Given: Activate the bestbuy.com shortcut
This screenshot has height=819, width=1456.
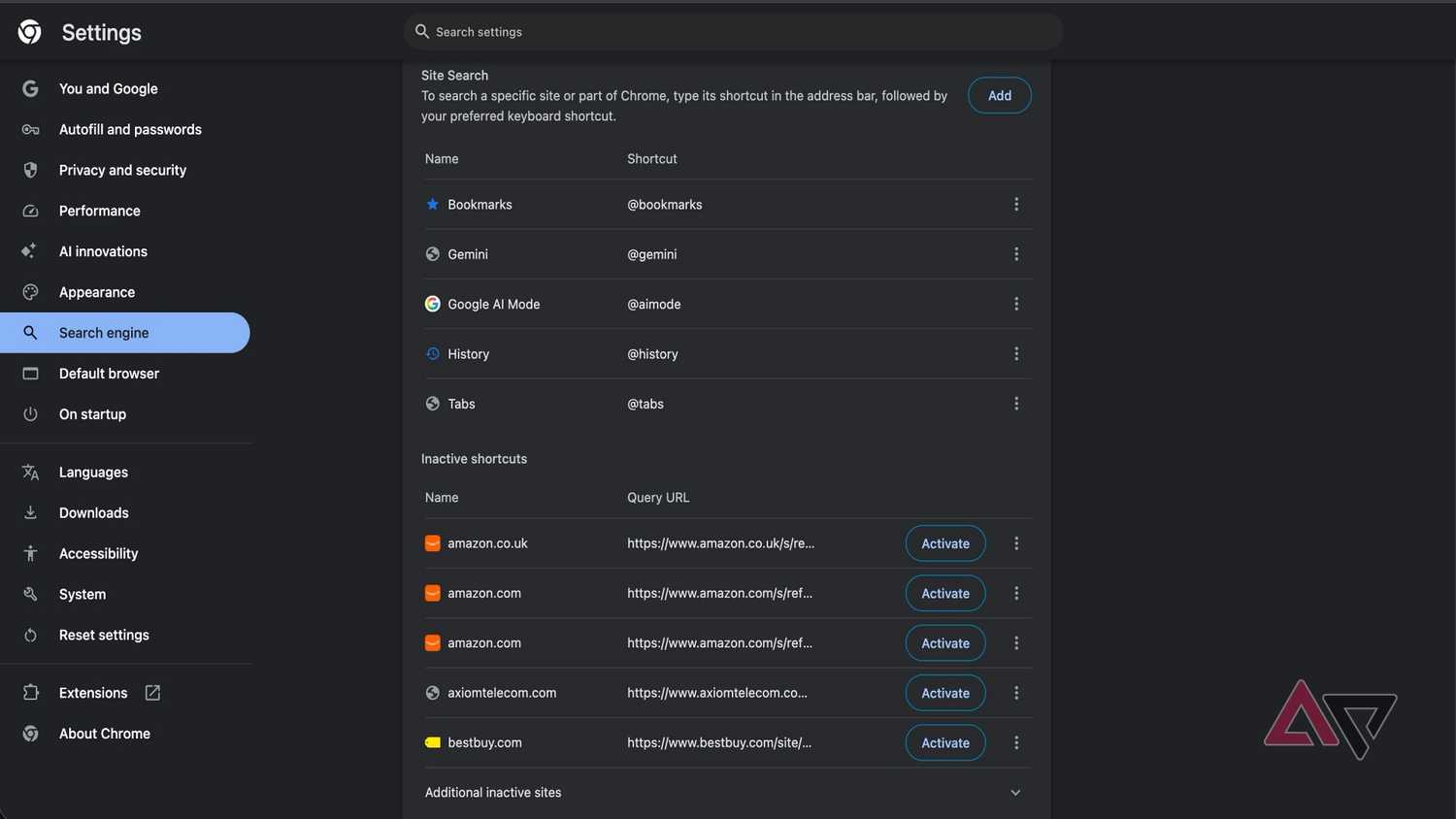Looking at the screenshot, I should [x=945, y=742].
